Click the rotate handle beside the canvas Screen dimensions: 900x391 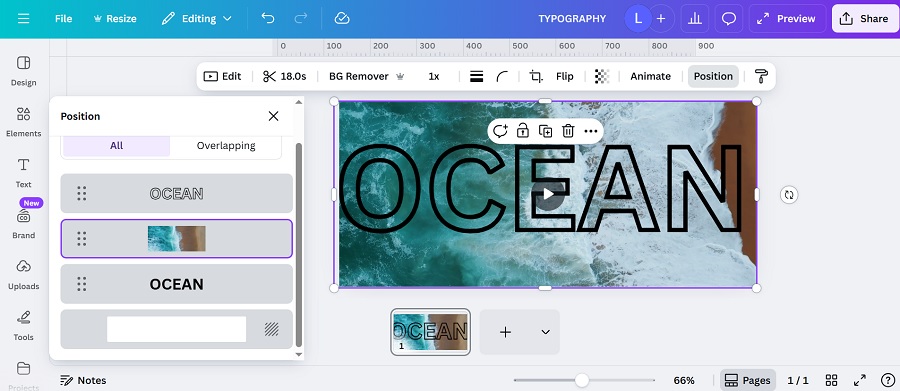[x=789, y=195]
